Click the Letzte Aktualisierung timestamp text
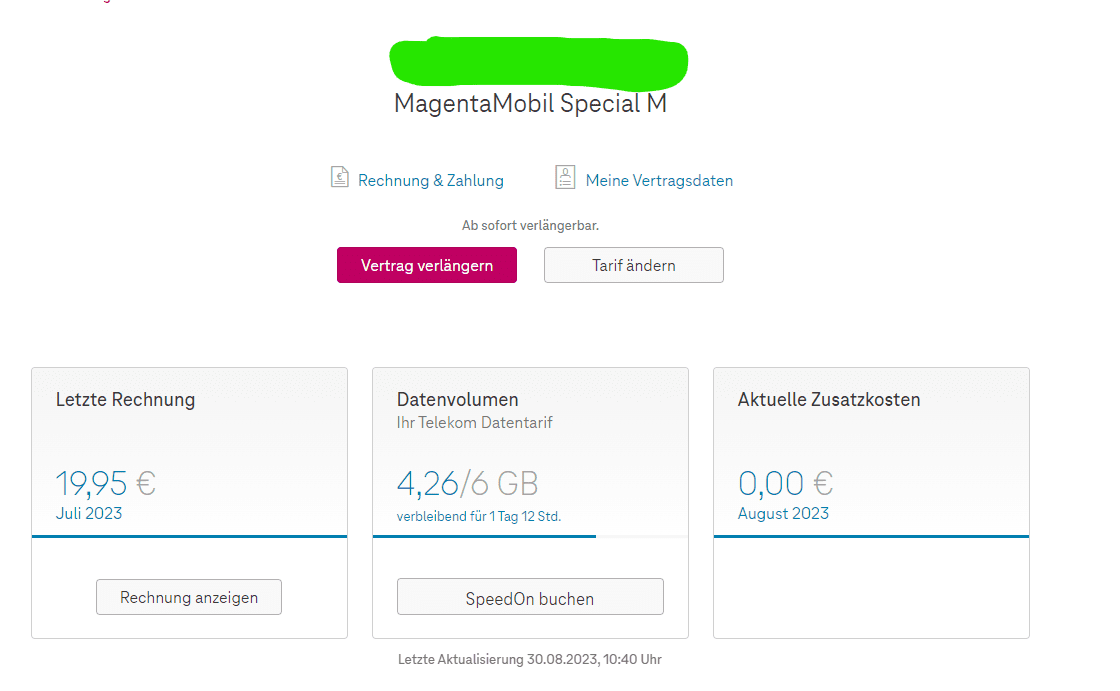 (530, 660)
